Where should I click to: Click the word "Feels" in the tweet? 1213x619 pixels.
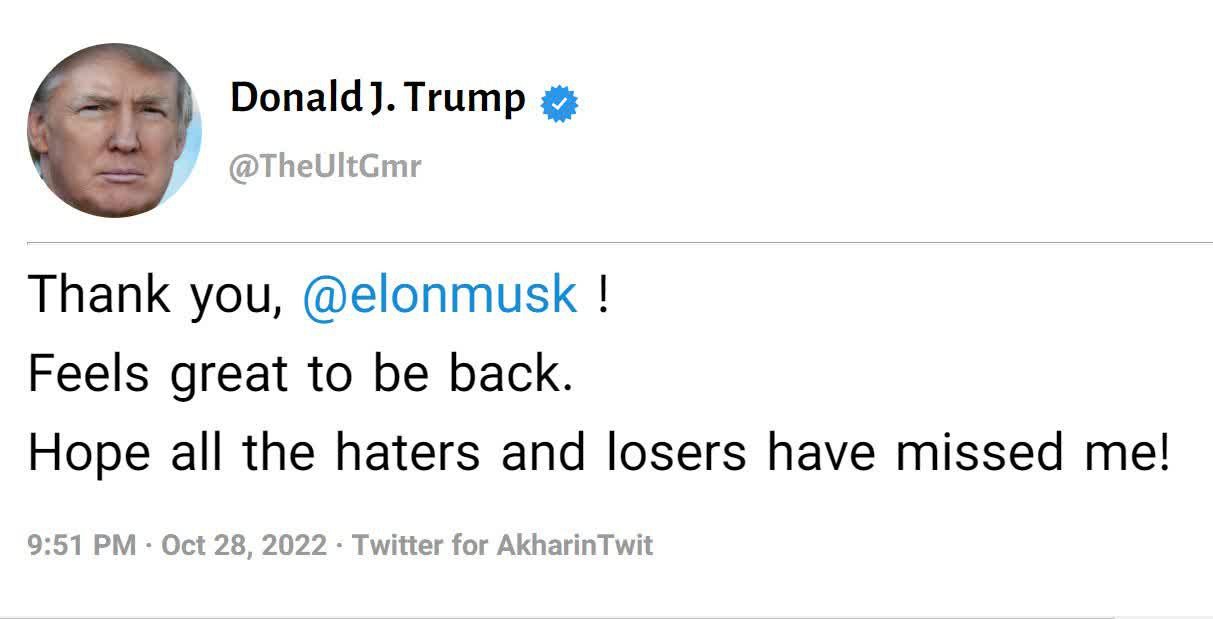point(89,374)
